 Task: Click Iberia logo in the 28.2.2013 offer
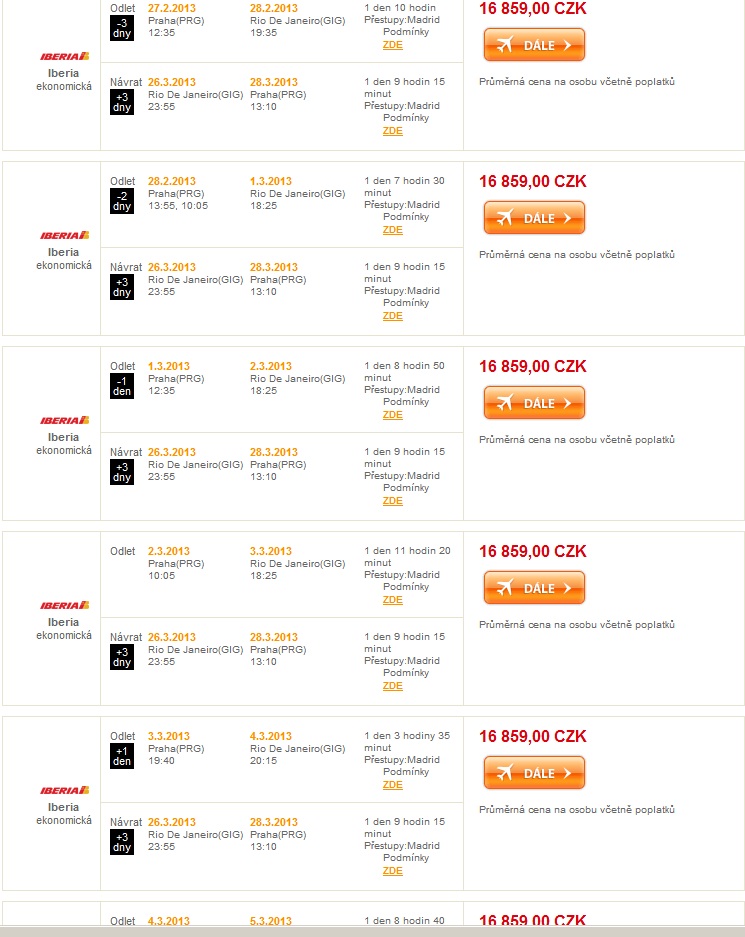click(65, 235)
